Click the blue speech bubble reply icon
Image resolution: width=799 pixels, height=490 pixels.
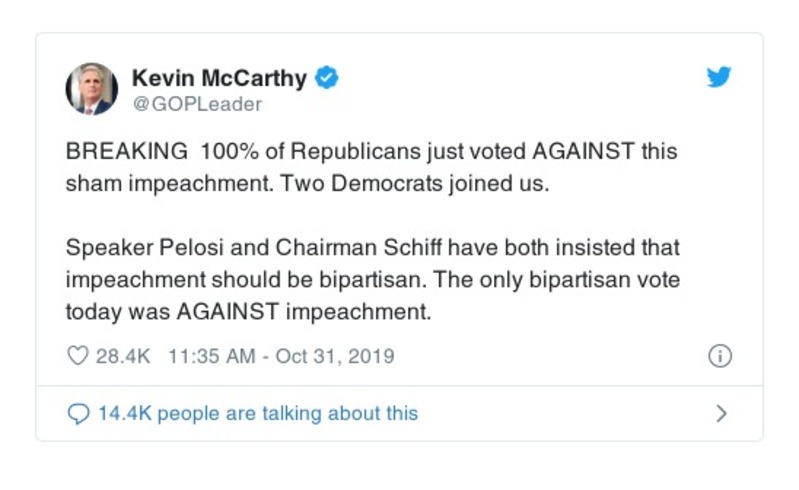pyautogui.click(x=78, y=413)
